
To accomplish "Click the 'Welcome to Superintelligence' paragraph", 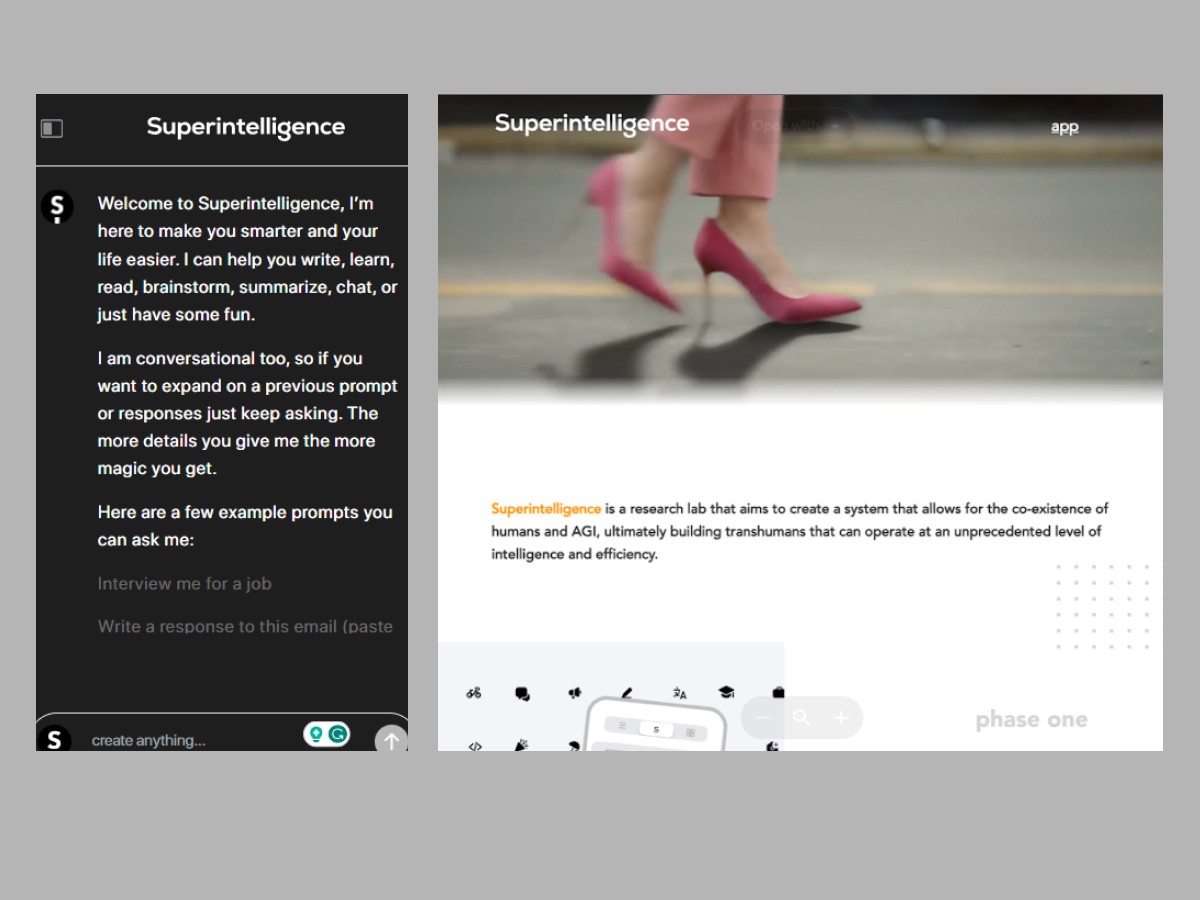I will tap(247, 259).
